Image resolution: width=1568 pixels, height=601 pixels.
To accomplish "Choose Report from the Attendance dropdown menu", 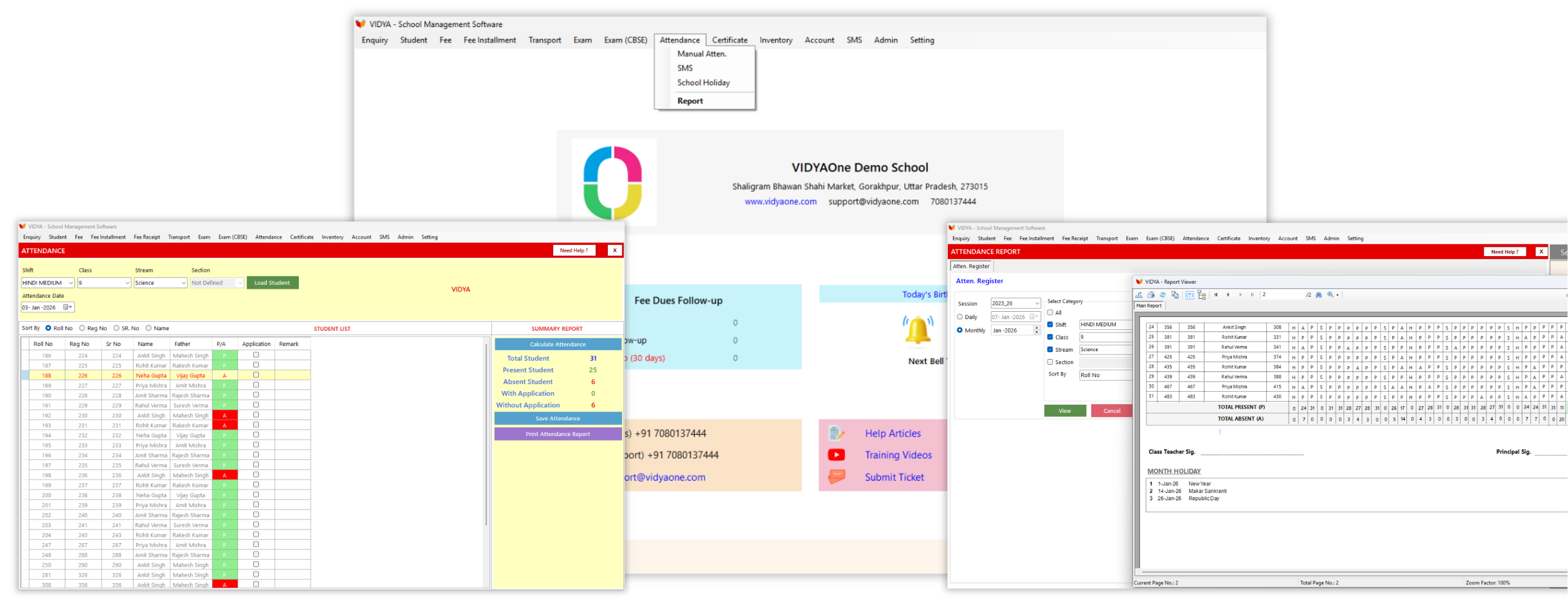I will (x=690, y=101).
